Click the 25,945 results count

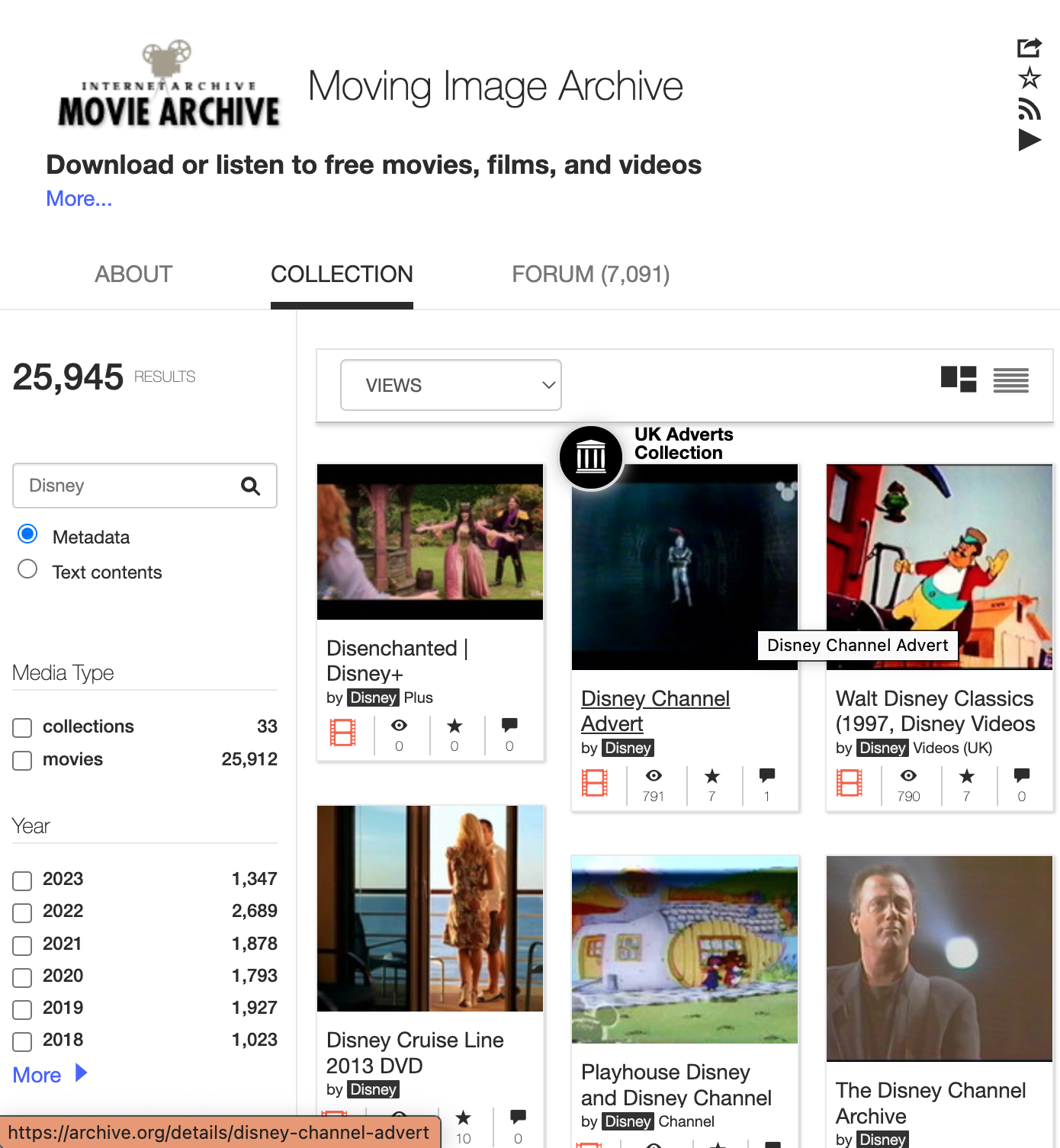[68, 377]
